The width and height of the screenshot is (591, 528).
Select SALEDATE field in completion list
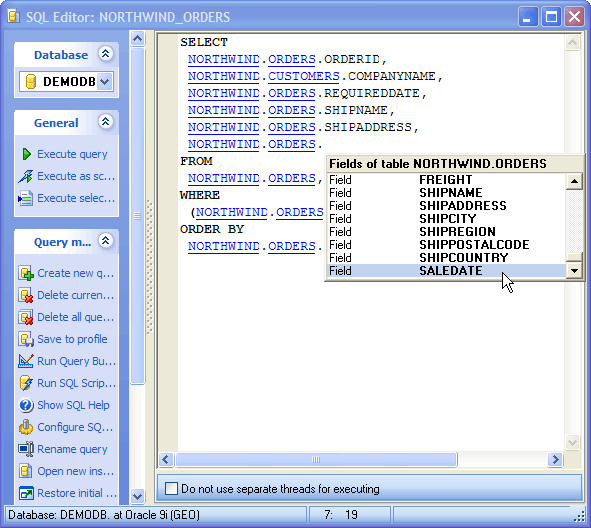[447, 271]
